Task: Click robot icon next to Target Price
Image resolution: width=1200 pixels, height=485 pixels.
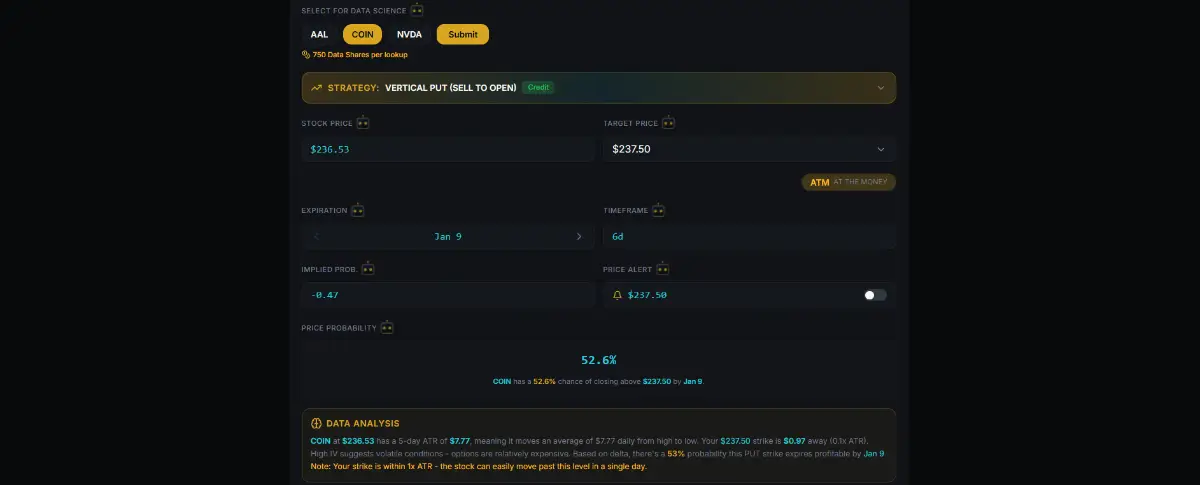Action: tap(668, 123)
